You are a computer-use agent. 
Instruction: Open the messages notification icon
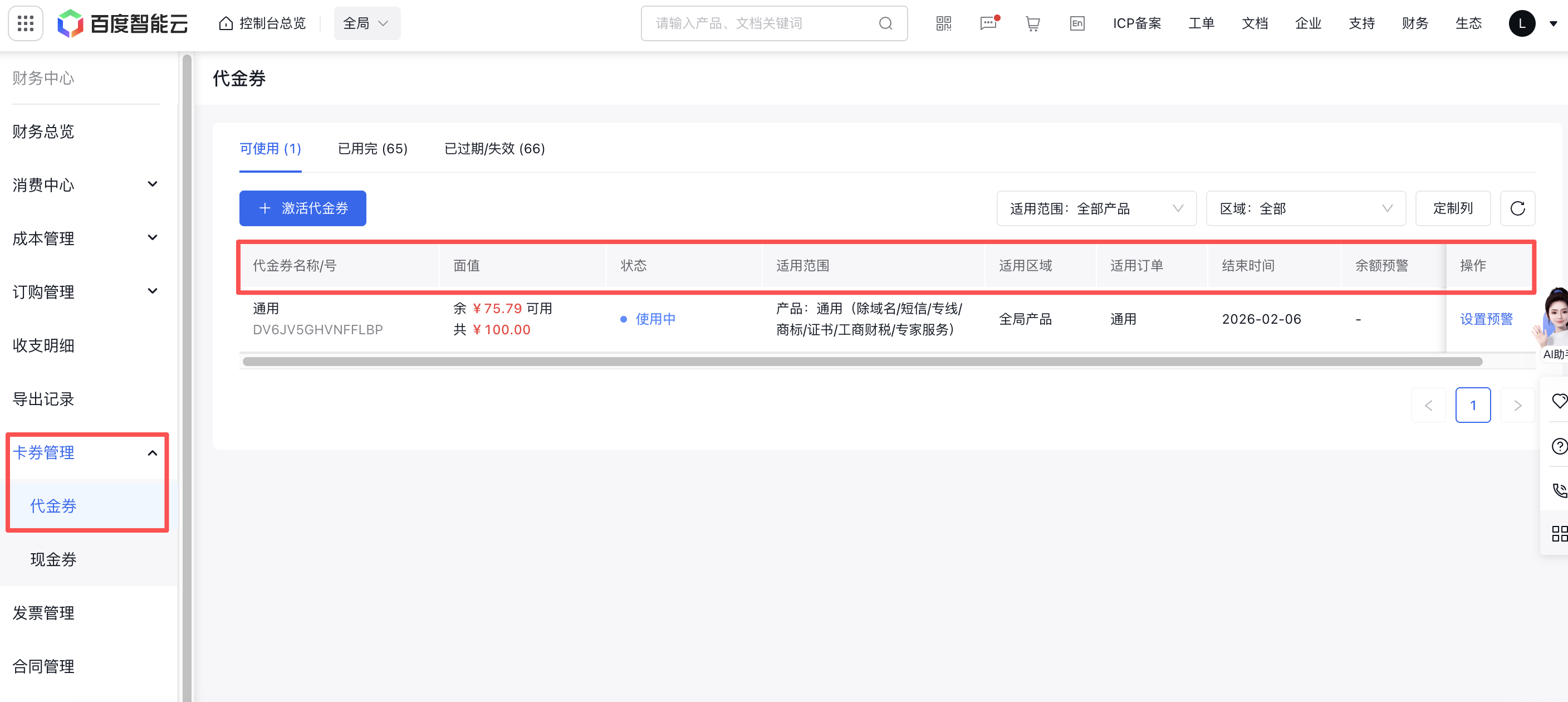pos(988,24)
